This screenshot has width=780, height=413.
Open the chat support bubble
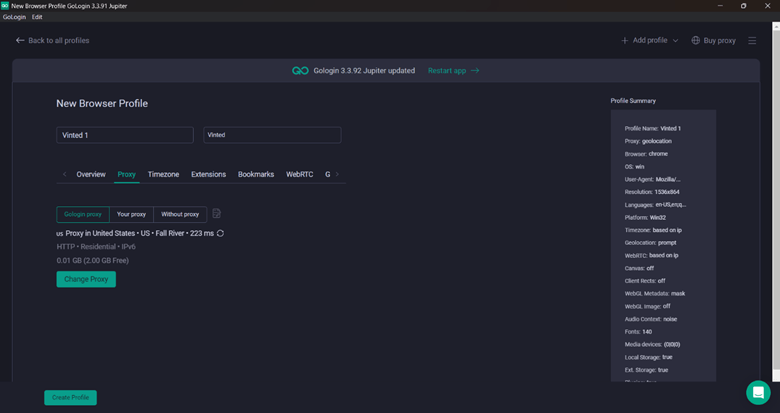point(758,392)
